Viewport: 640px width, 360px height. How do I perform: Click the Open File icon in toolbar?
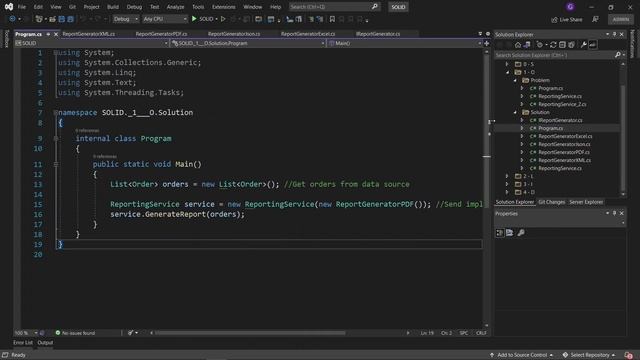tap(53, 19)
